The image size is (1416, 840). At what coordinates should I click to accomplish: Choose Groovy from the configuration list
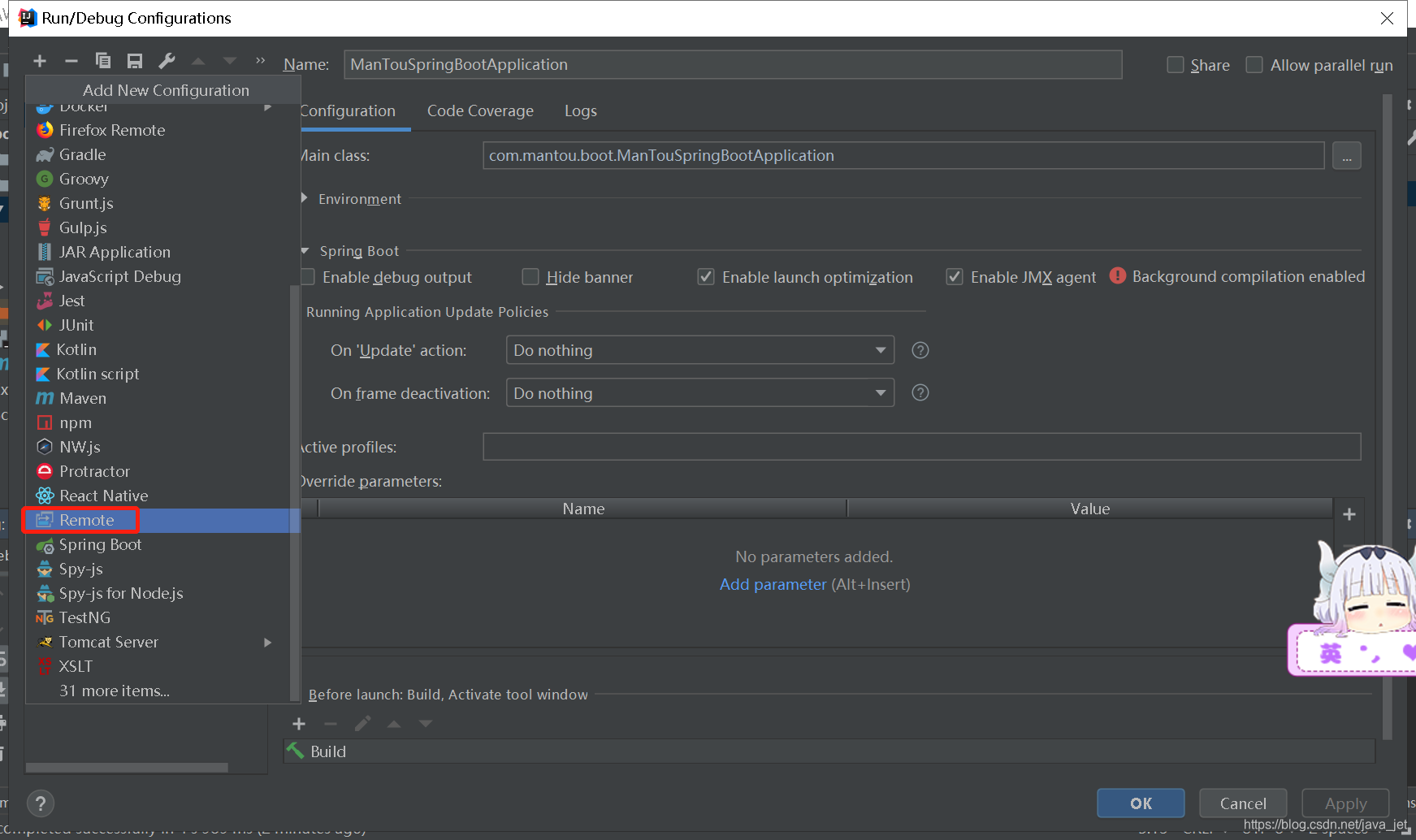click(162, 179)
